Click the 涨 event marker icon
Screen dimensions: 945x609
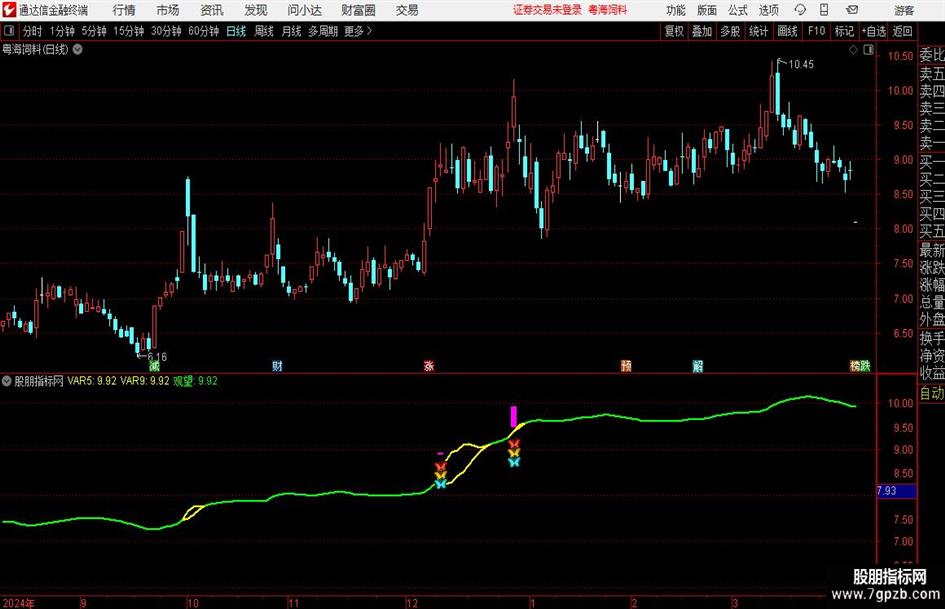[429, 366]
